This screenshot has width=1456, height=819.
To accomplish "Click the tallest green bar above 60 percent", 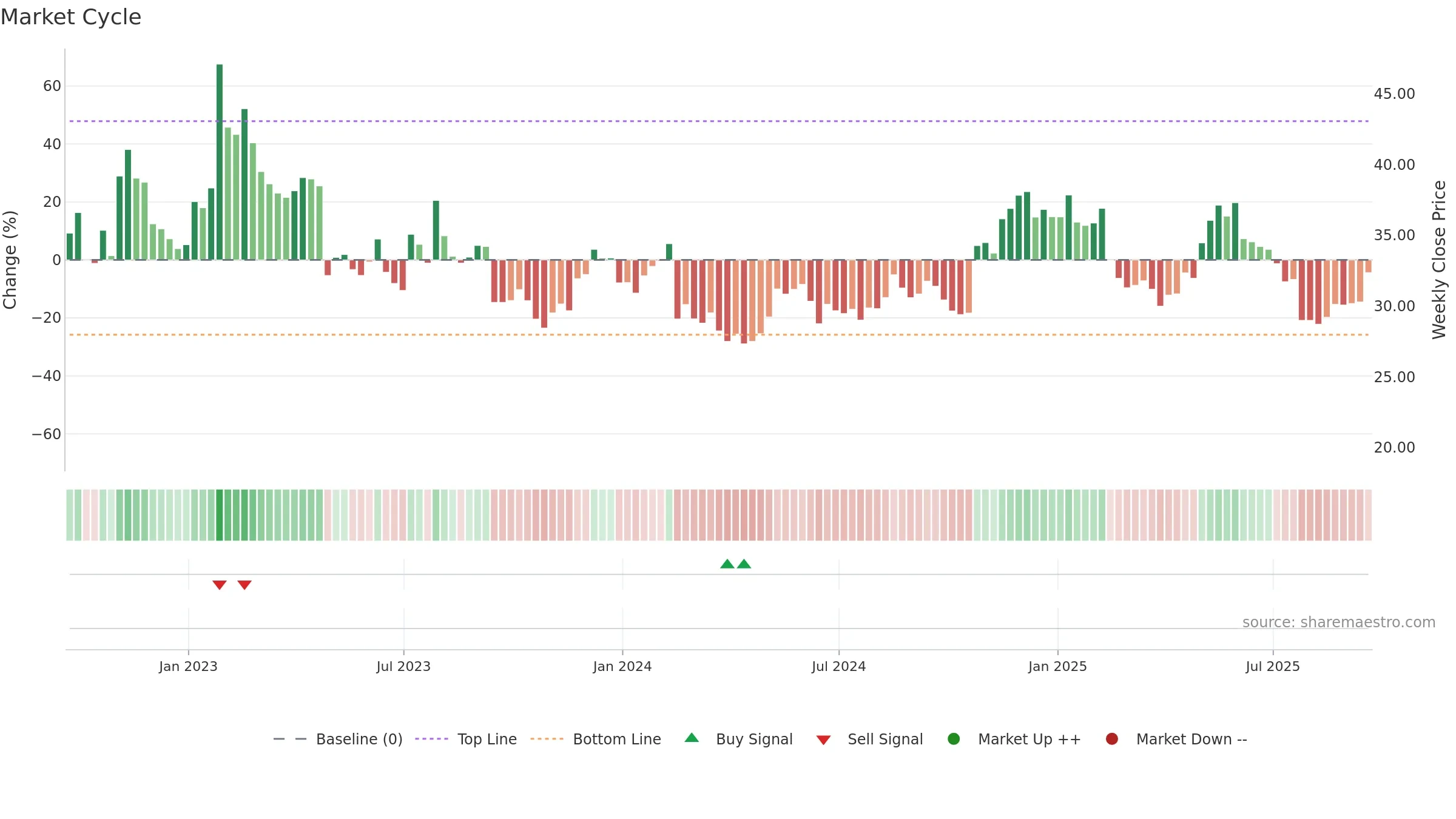I will tap(220, 162).
